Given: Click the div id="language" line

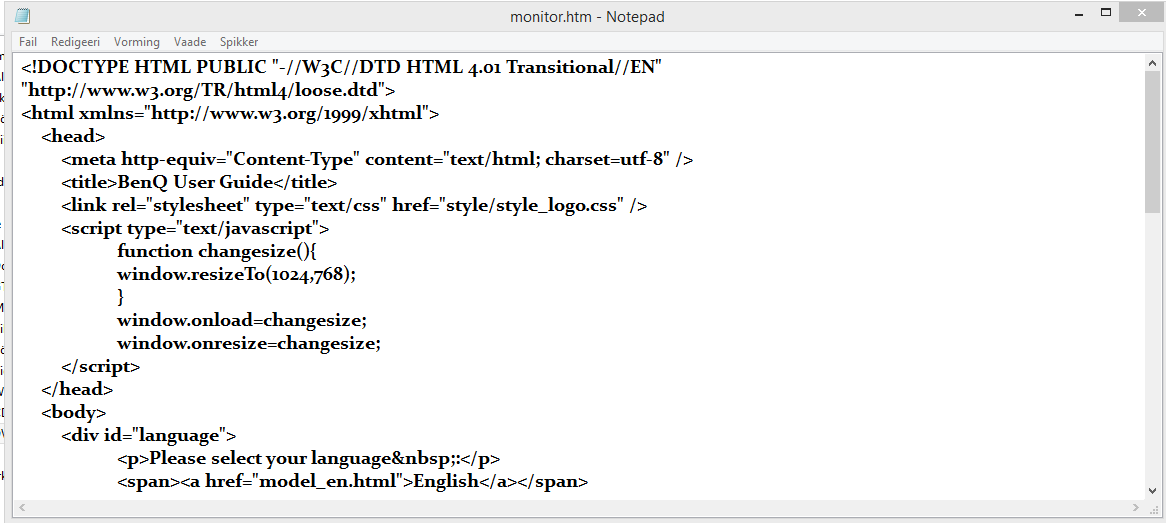Looking at the screenshot, I should click(x=149, y=435).
